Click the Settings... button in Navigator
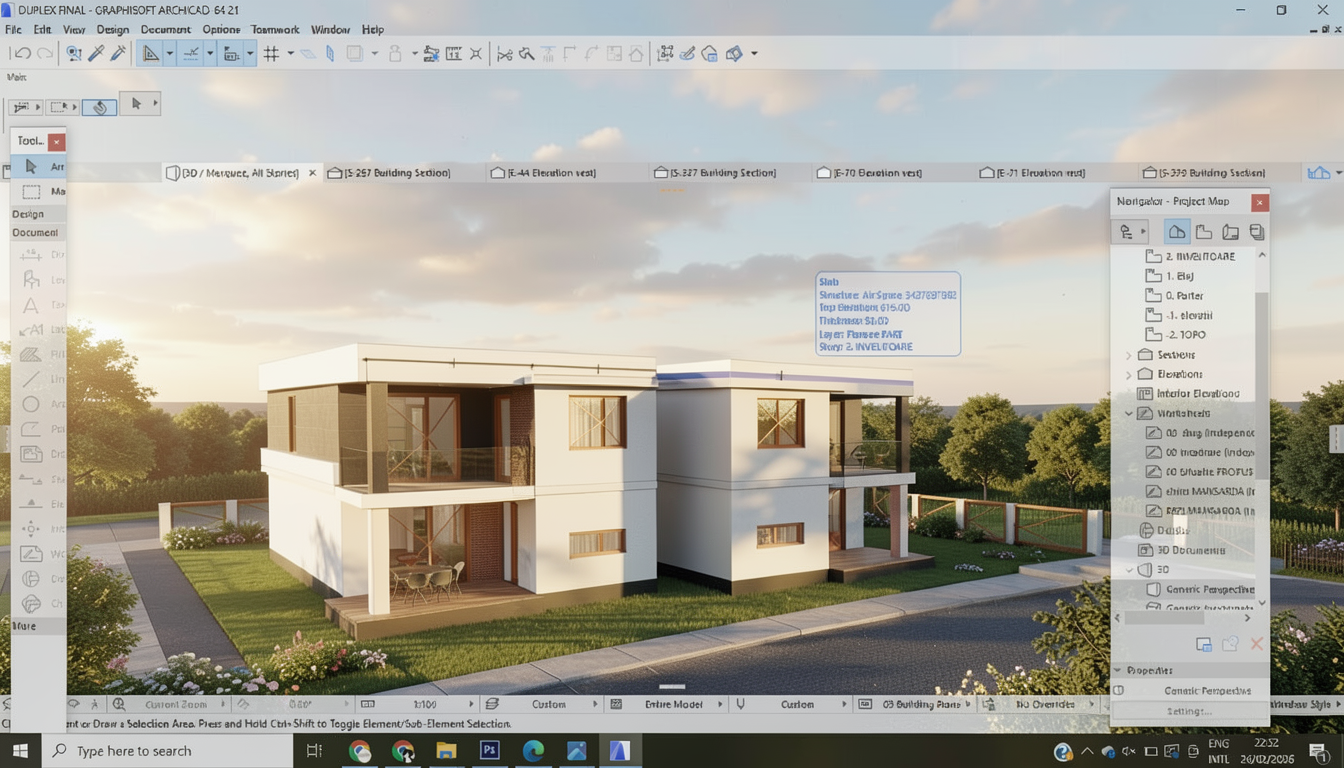 [1189, 711]
